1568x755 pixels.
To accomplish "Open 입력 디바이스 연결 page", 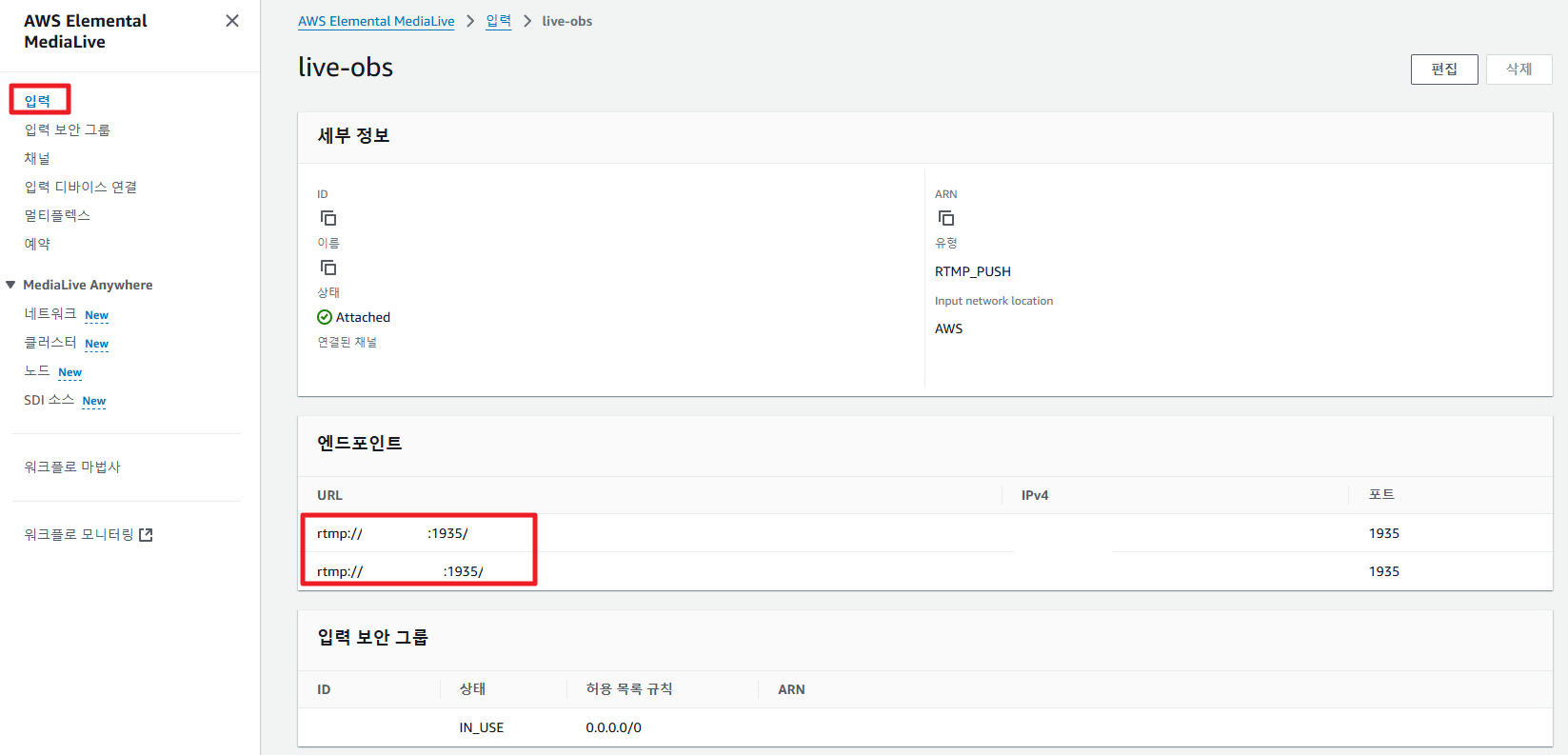I will pyautogui.click(x=80, y=187).
